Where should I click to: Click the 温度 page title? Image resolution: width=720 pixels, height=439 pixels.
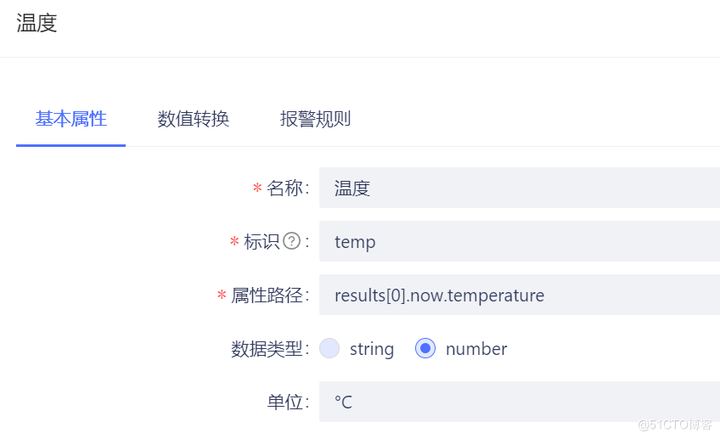tap(37, 23)
